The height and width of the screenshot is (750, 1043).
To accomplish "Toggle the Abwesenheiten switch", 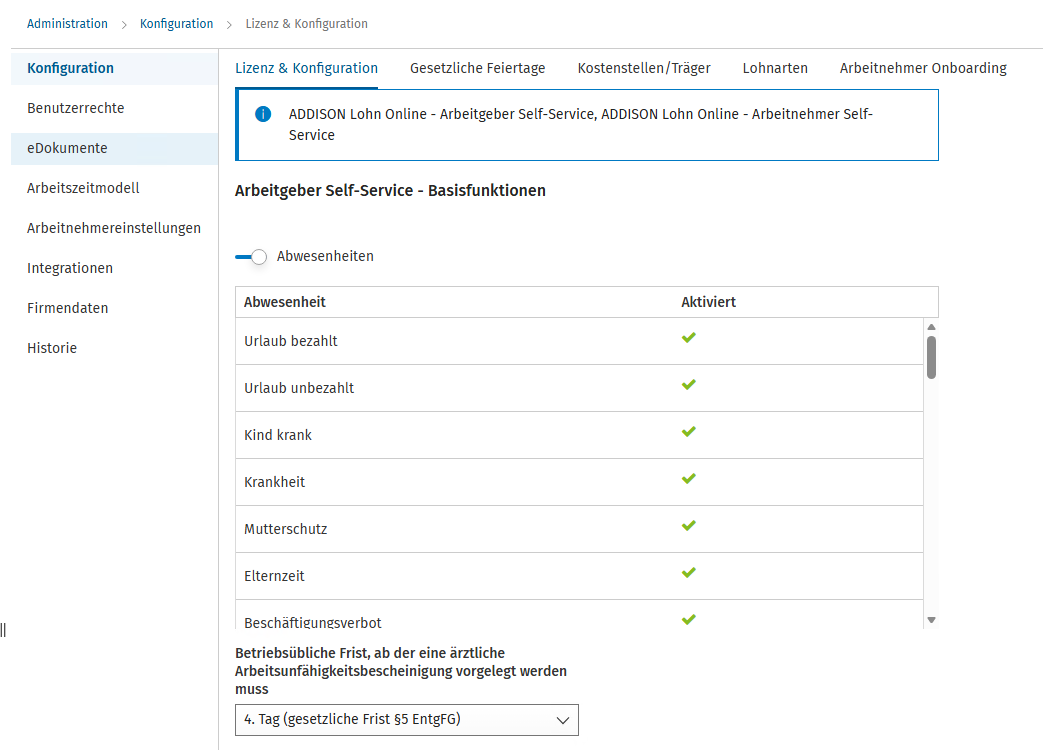I will pos(251,257).
